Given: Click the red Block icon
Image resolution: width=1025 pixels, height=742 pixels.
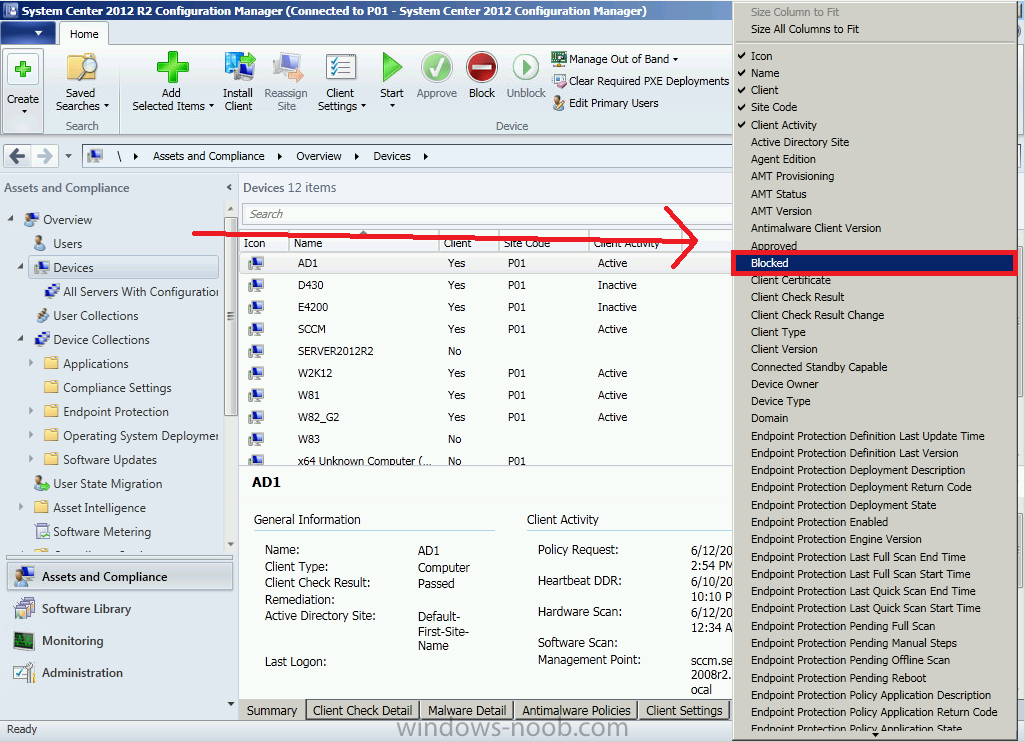Looking at the screenshot, I should [x=482, y=67].
